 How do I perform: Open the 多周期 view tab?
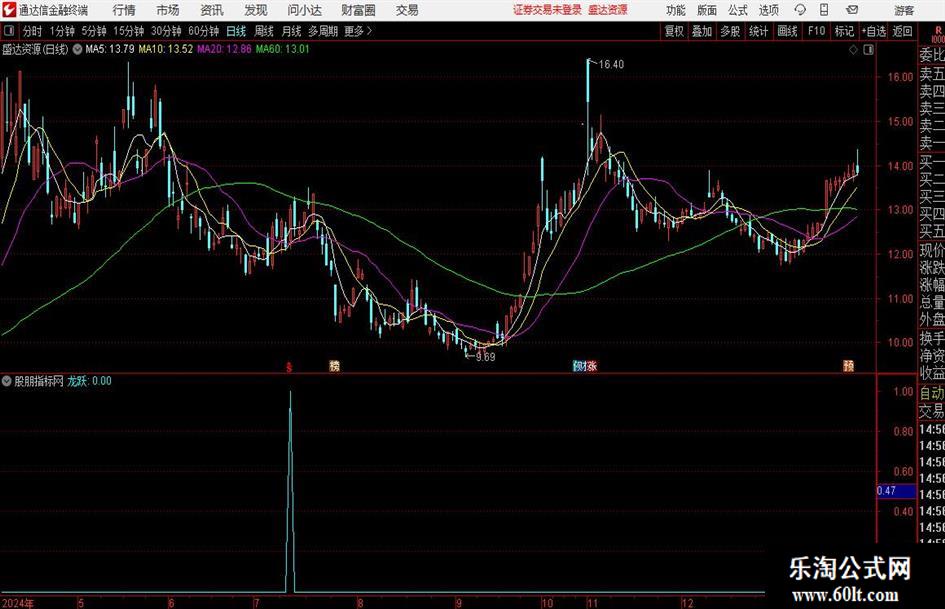(x=324, y=31)
